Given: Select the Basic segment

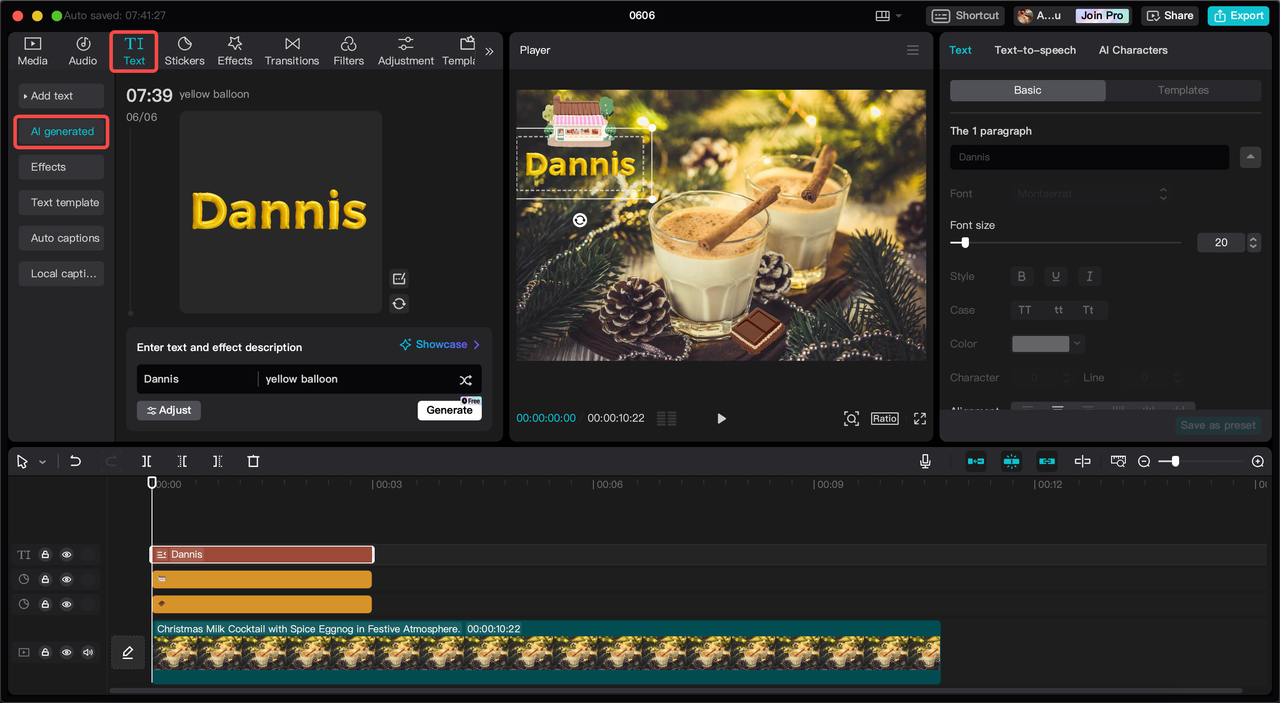Looking at the screenshot, I should coord(1028,90).
